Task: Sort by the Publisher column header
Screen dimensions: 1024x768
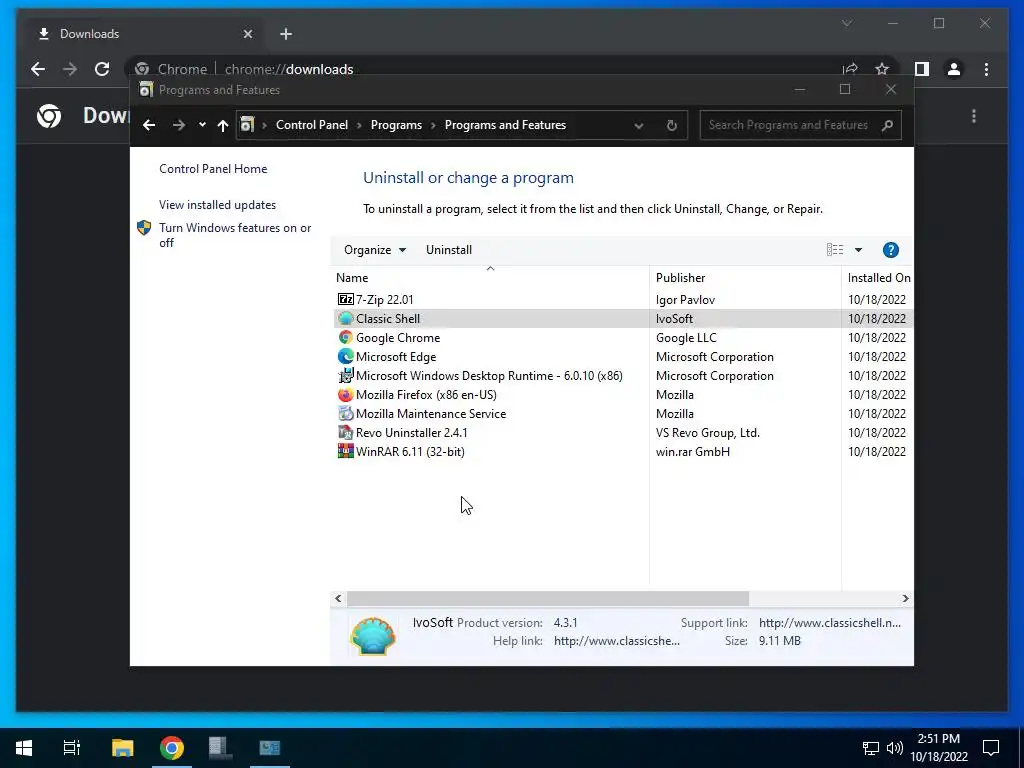Action: [745, 278]
